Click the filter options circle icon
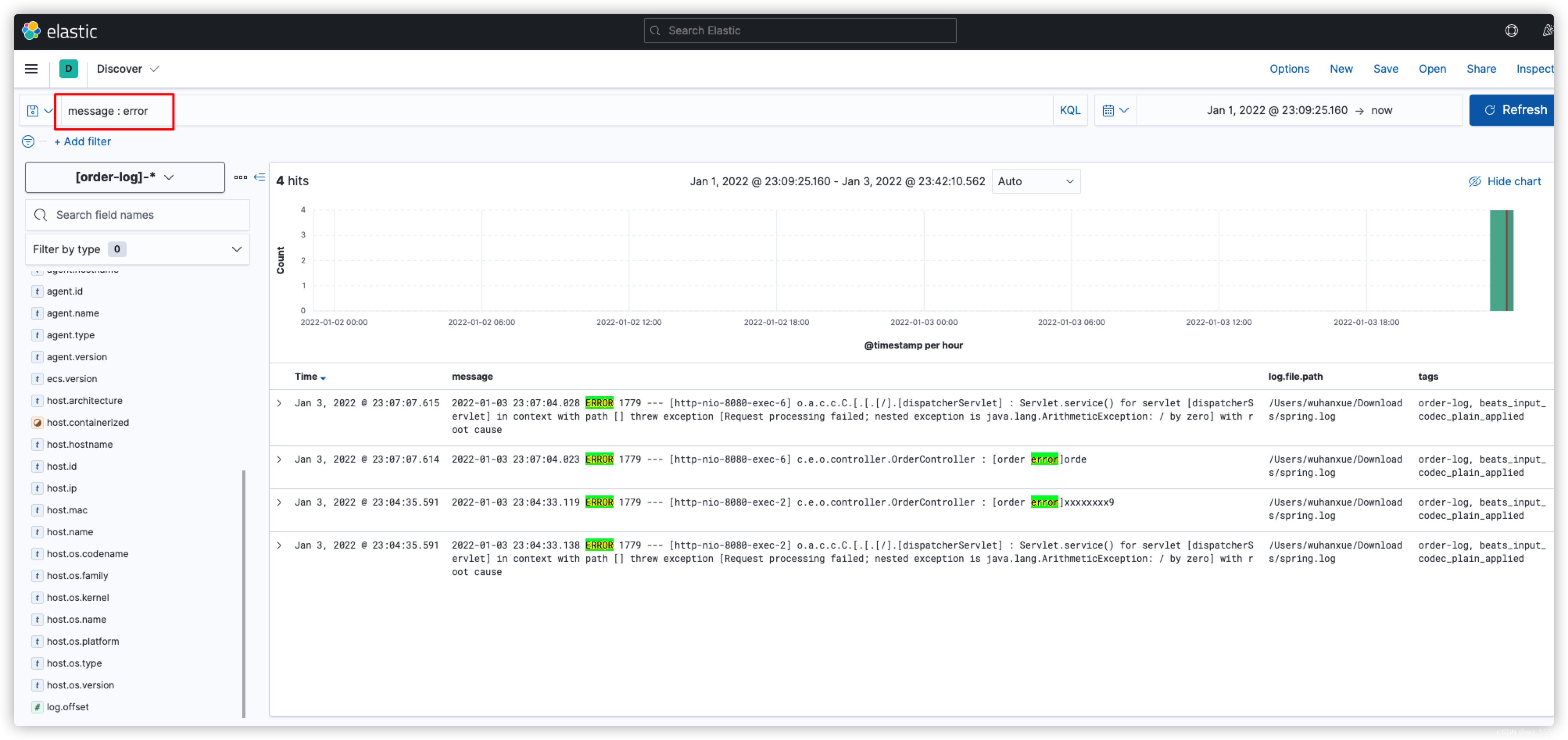Image resolution: width=1568 pixels, height=740 pixels. (28, 142)
